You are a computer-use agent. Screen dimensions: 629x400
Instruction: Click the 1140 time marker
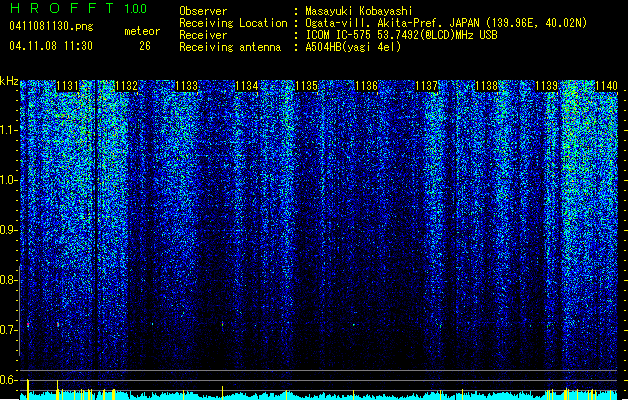tap(606, 86)
